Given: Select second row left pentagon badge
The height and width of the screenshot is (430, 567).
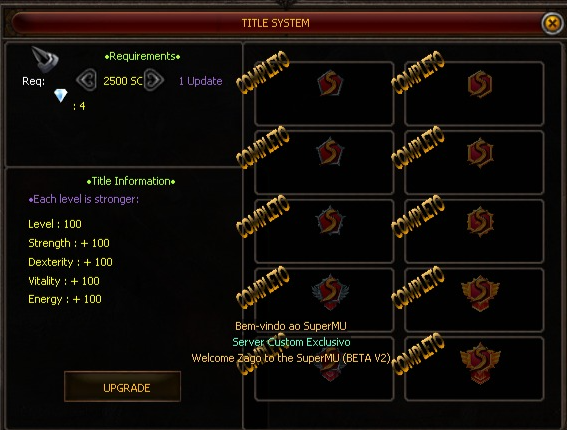Looking at the screenshot, I should pyautogui.click(x=330, y=151).
